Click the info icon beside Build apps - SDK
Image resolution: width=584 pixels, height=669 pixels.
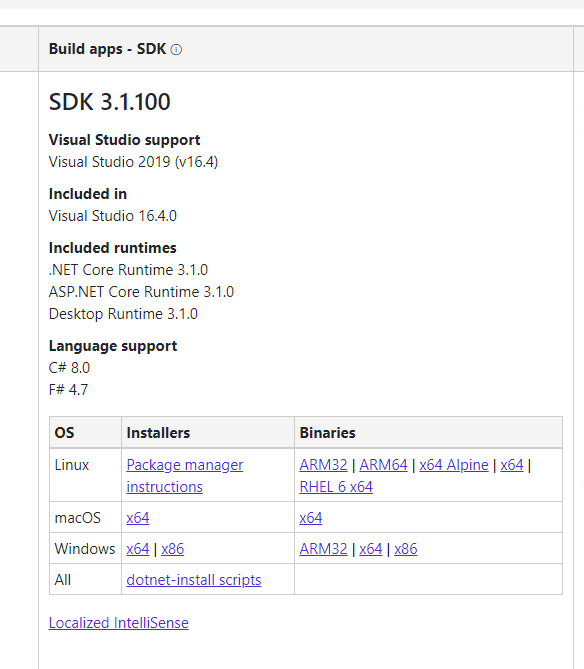pos(176,50)
